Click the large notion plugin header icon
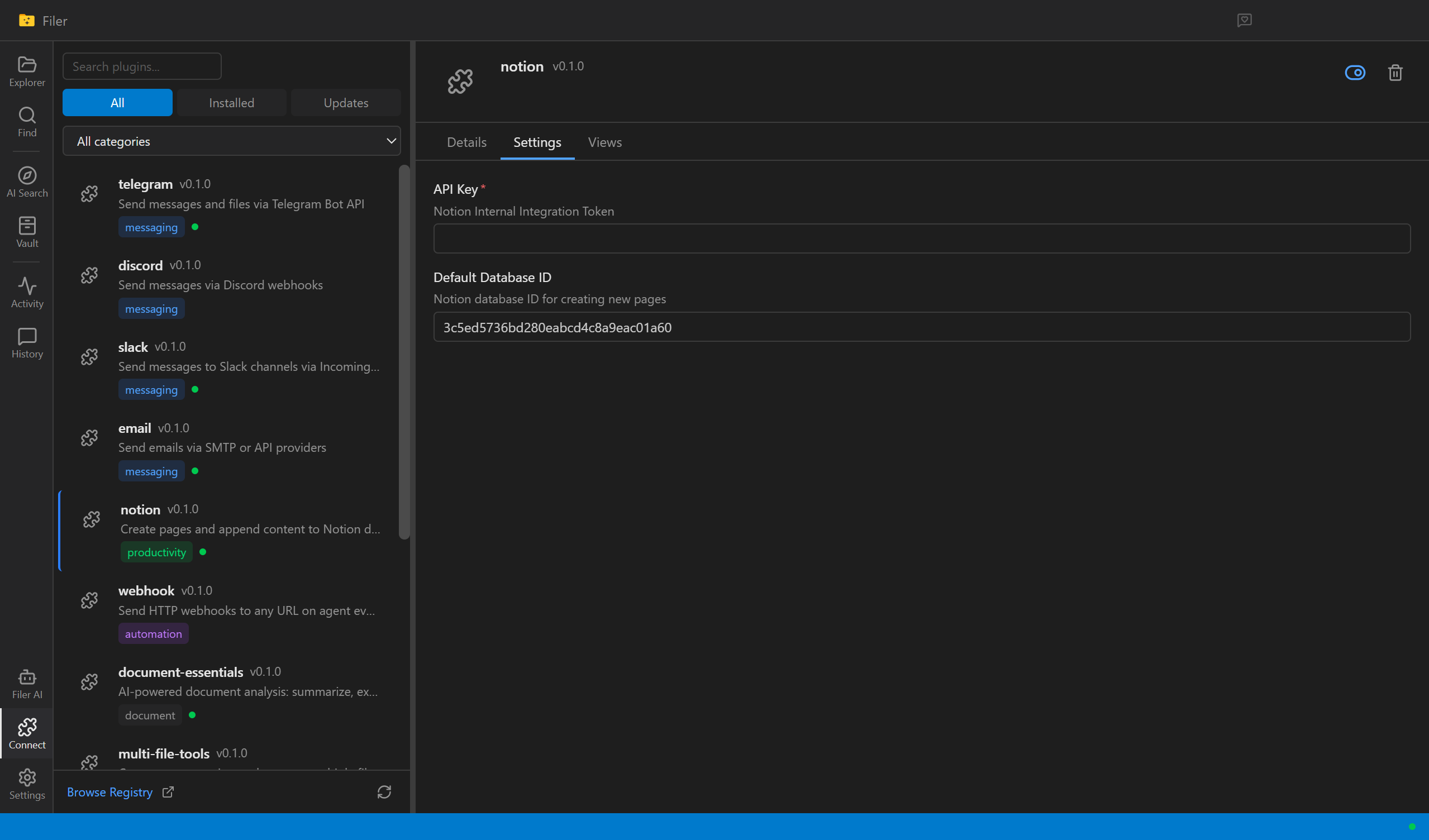This screenshot has width=1429, height=840. pyautogui.click(x=460, y=82)
